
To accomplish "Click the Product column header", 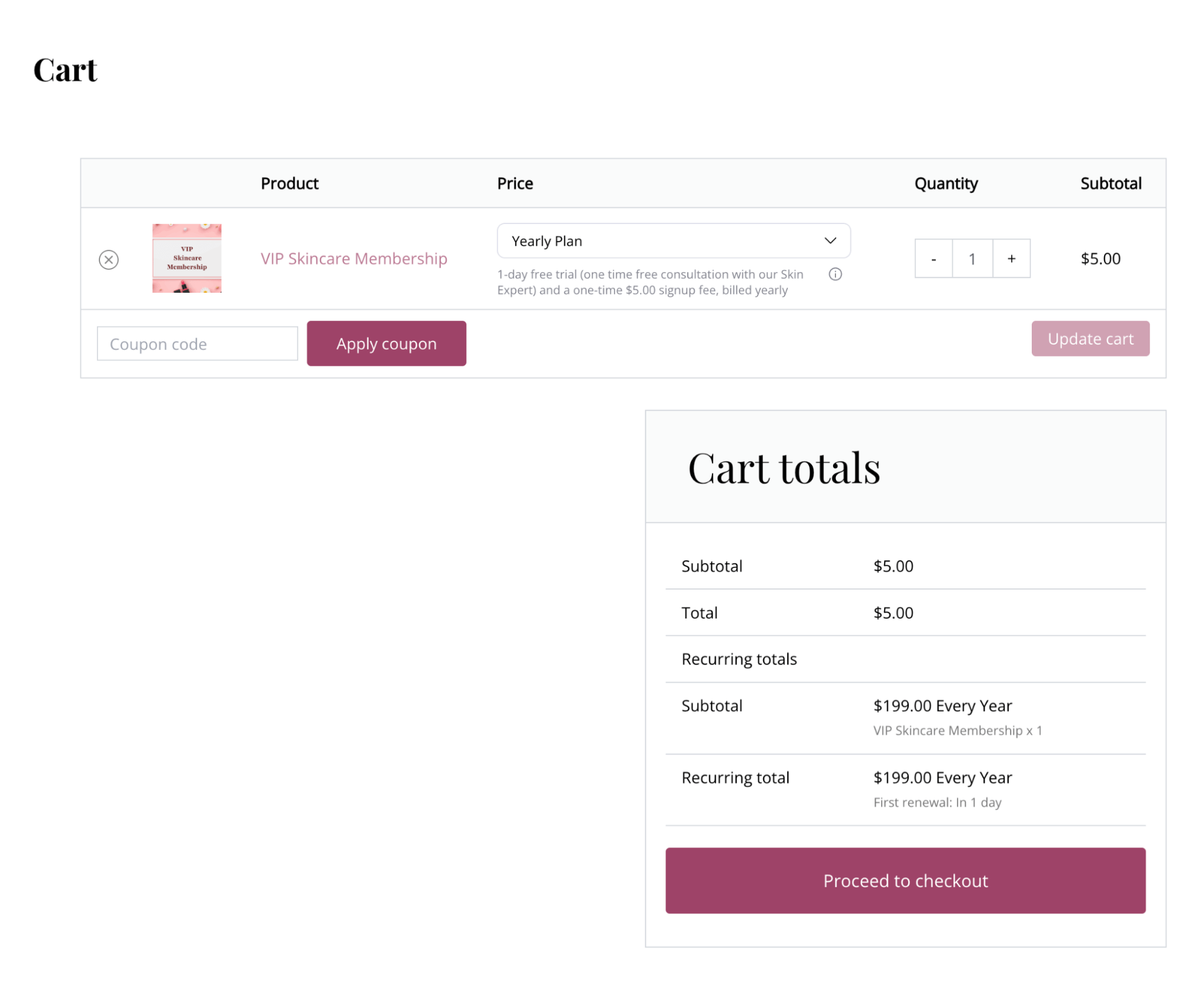I will tap(289, 183).
